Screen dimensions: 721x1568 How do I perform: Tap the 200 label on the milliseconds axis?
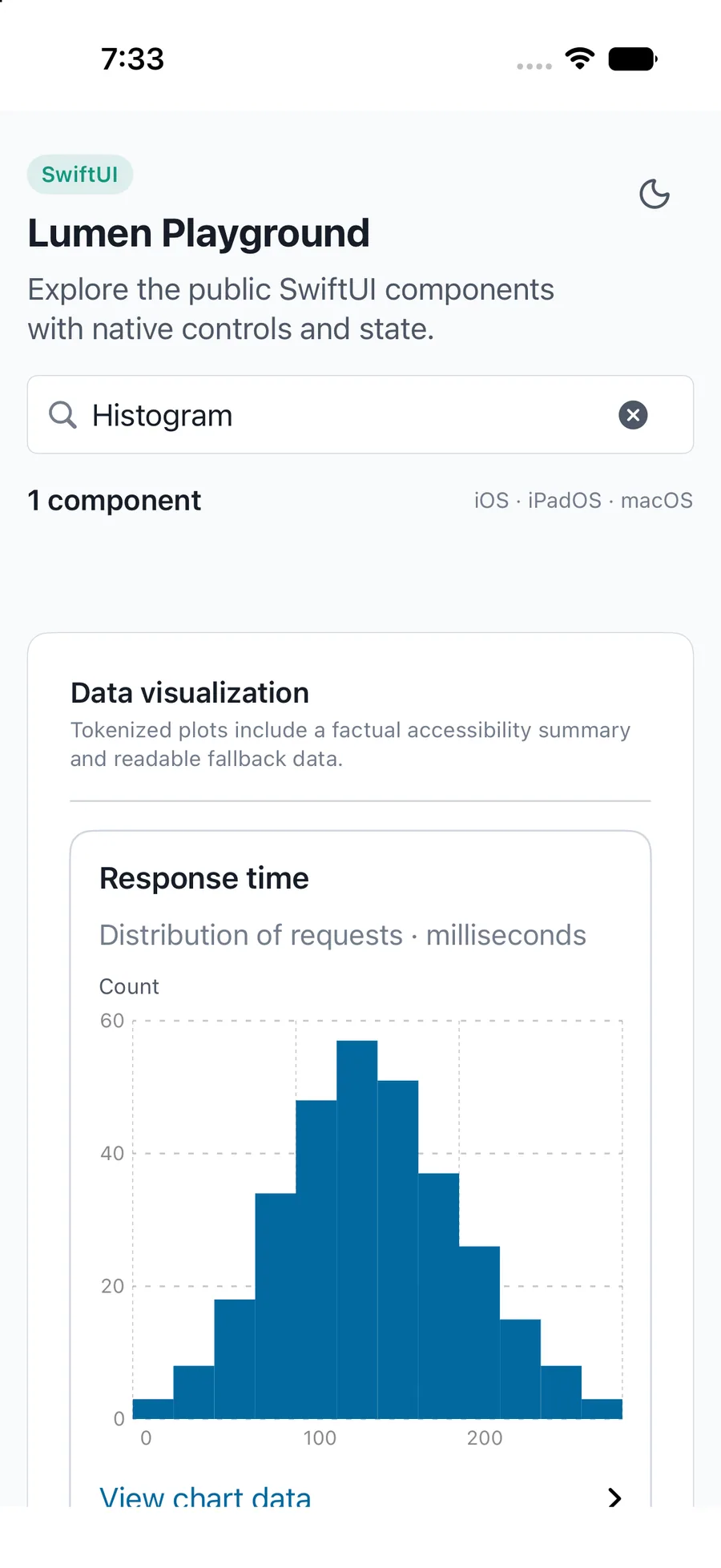tap(485, 1438)
